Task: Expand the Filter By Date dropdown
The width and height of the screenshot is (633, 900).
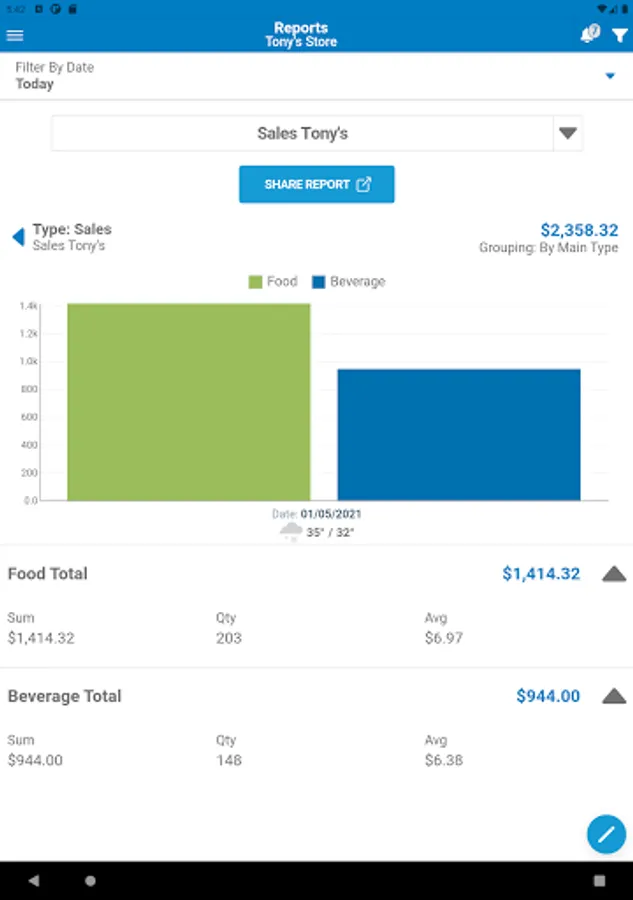Action: tap(610, 76)
